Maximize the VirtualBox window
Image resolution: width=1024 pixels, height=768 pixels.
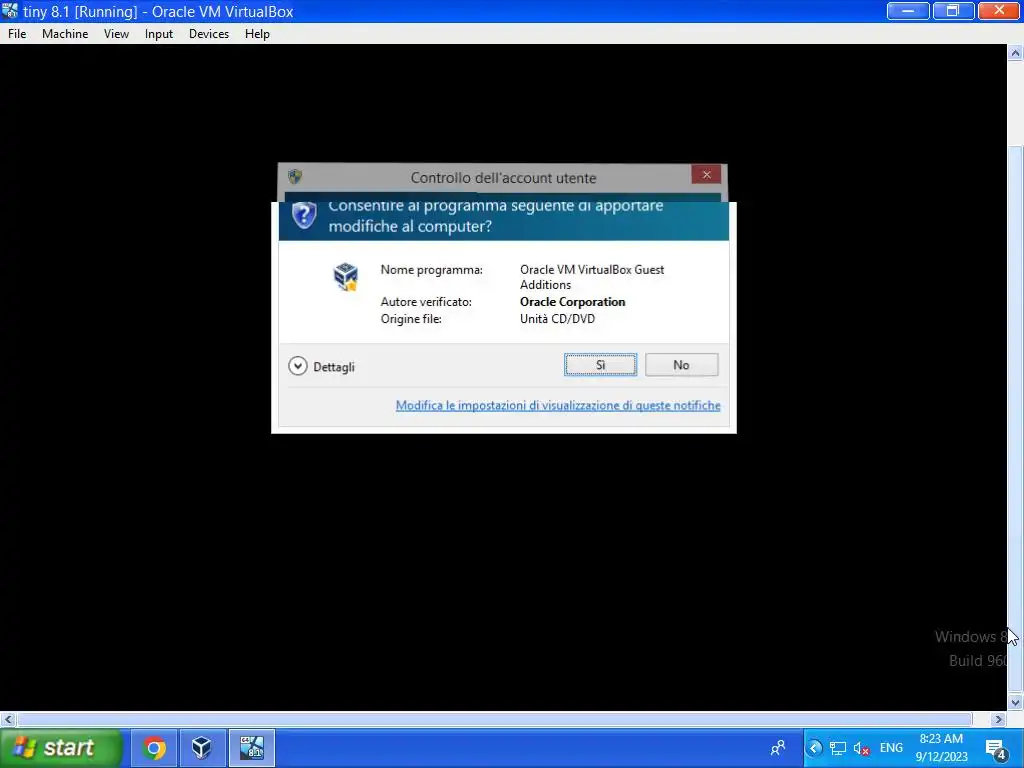coord(953,11)
